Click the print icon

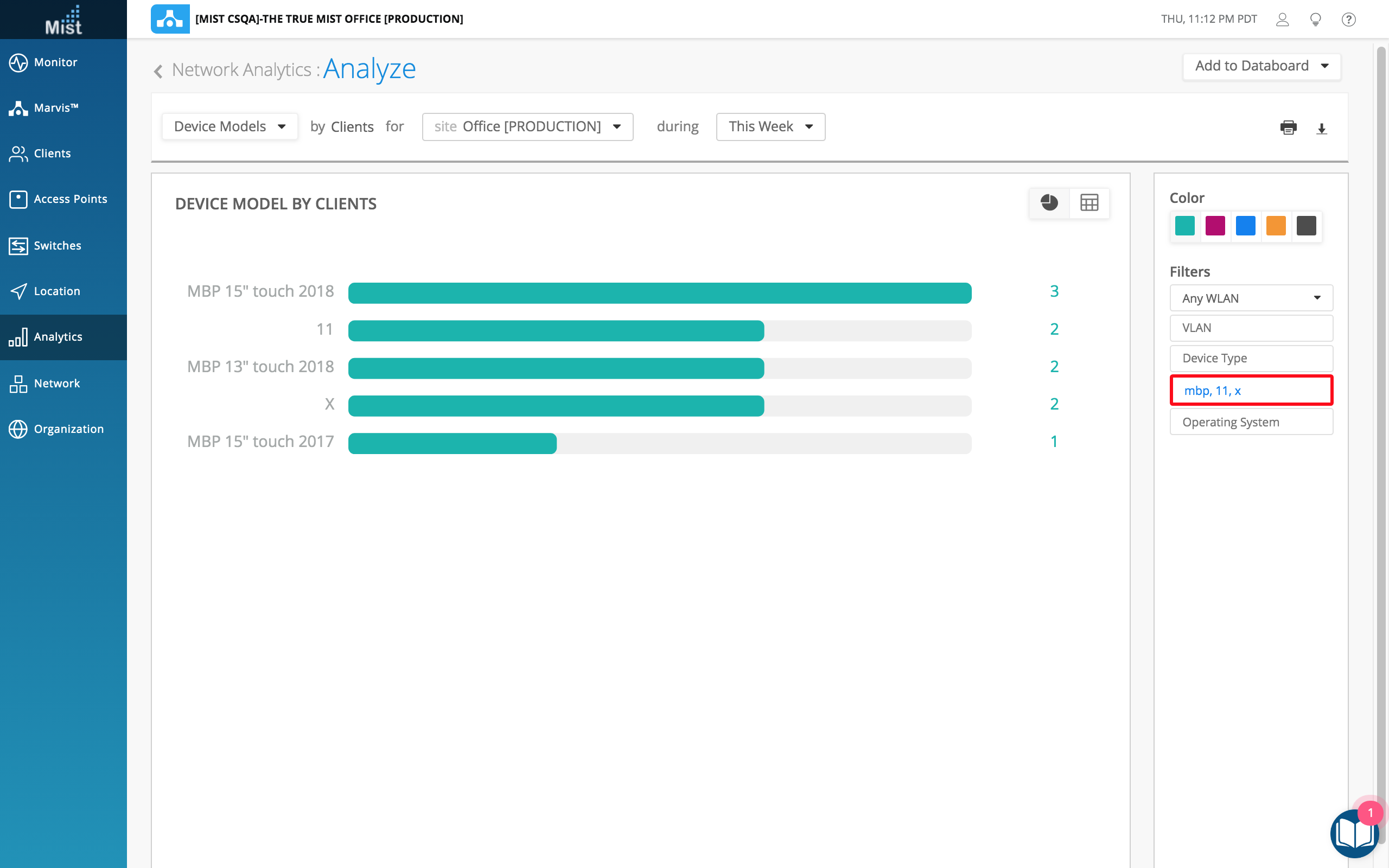point(1288,127)
